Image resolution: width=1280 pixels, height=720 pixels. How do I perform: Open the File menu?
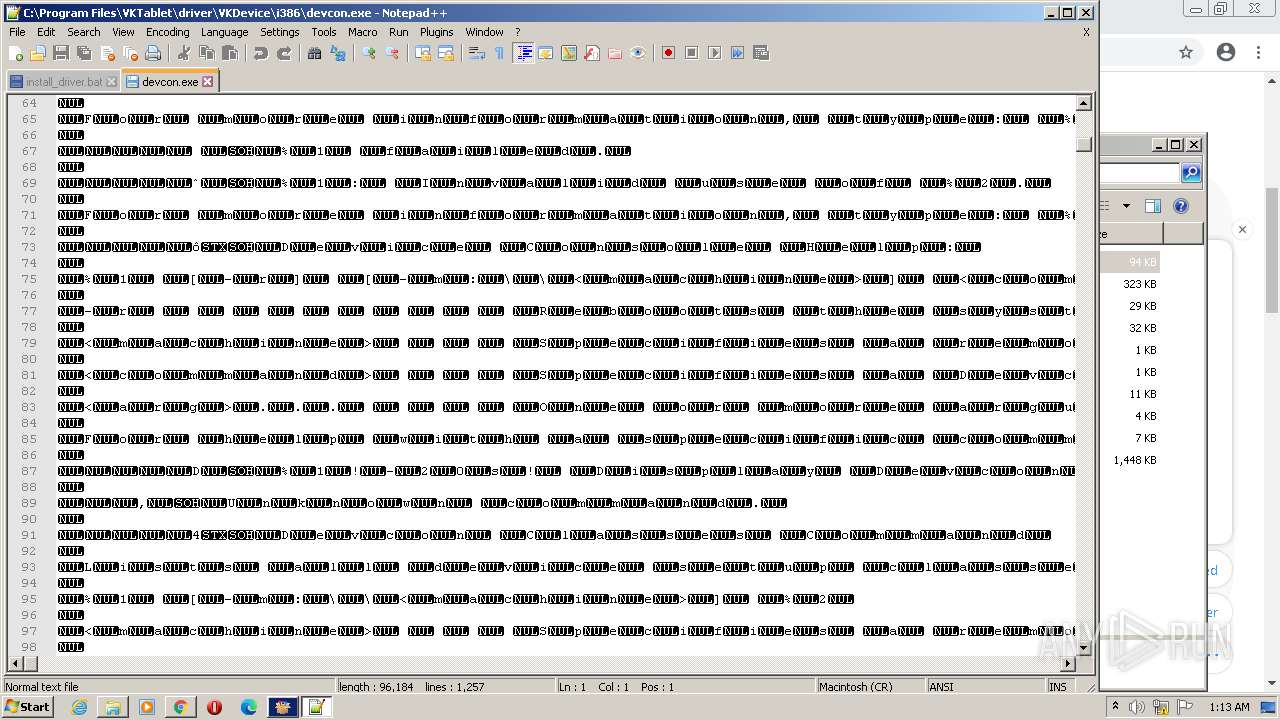(17, 32)
